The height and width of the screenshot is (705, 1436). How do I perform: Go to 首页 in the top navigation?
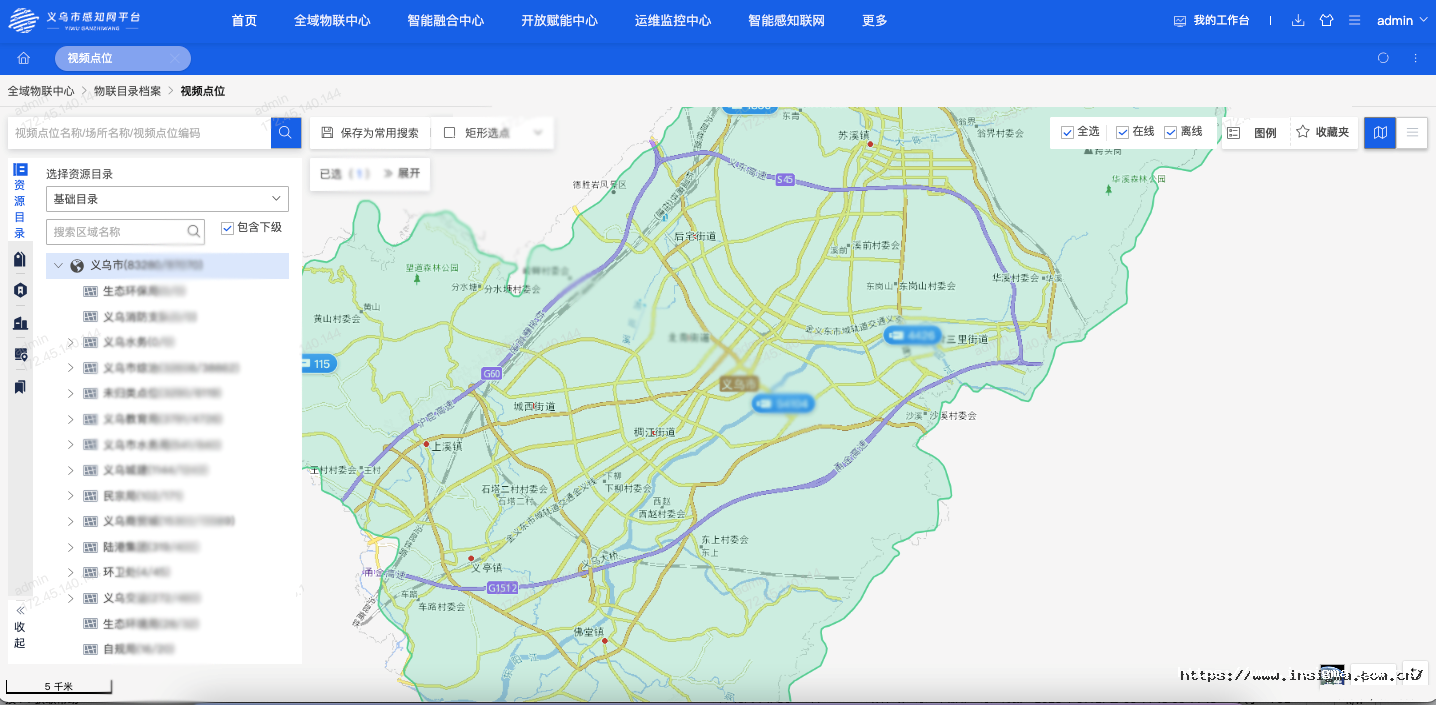click(x=244, y=19)
